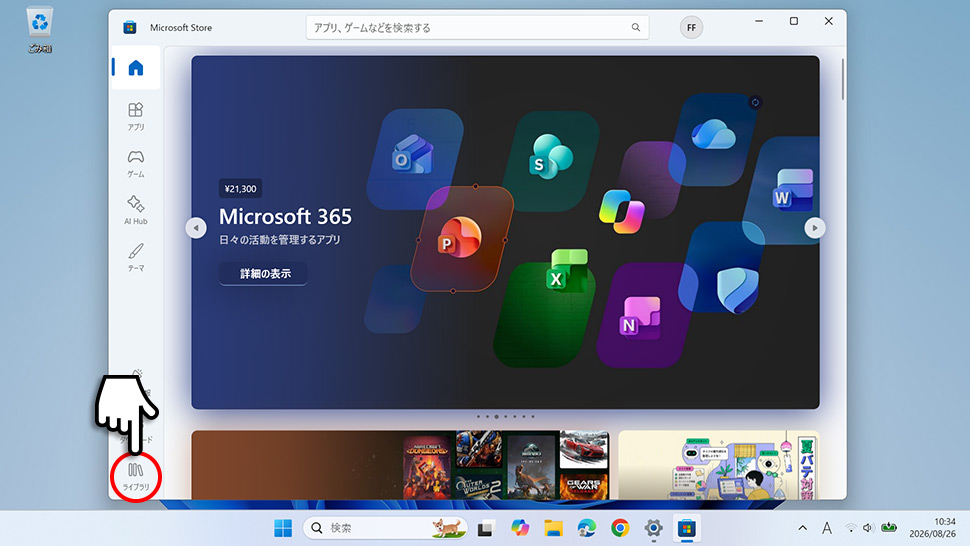Open the AI Hub section
The height and width of the screenshot is (546, 970).
135,210
